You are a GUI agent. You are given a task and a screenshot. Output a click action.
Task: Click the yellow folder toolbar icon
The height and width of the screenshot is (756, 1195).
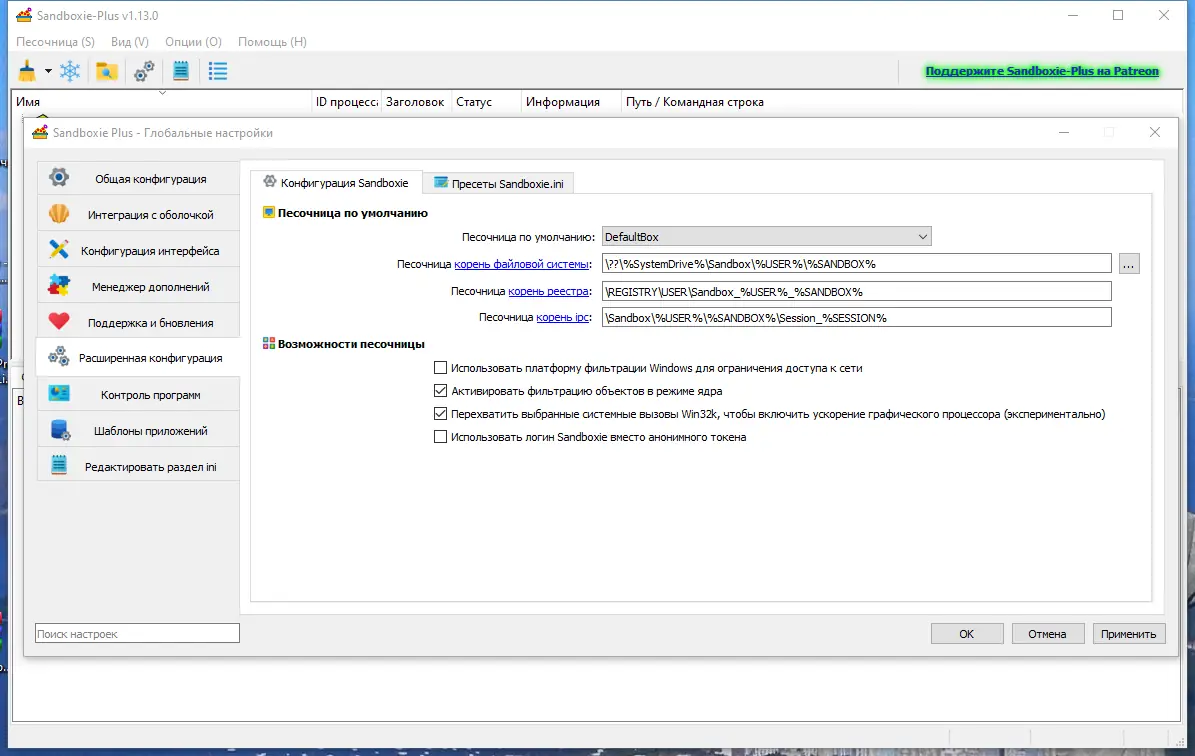coord(107,71)
